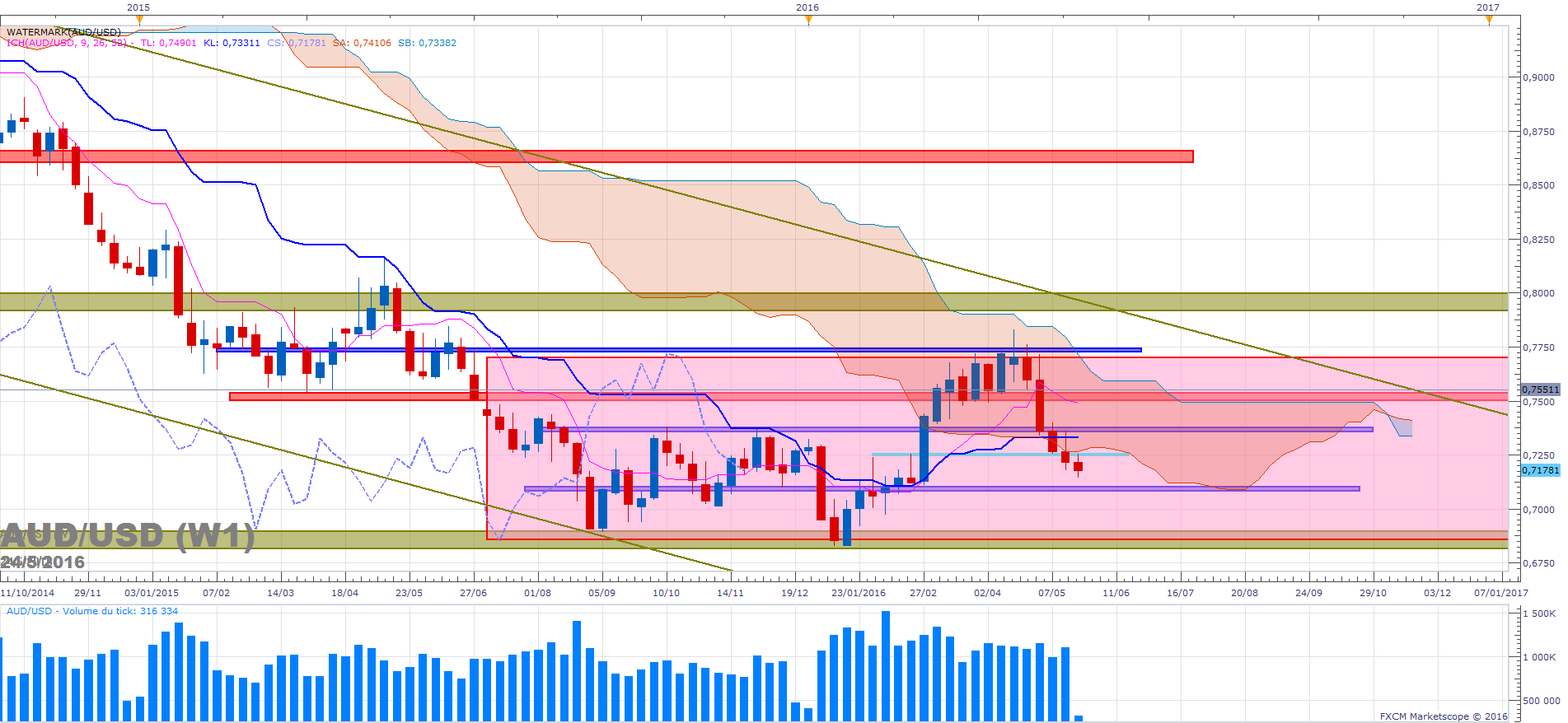Screen dimensions: 1568x723
Task: Click the 29/11 date label
Action: click(x=87, y=593)
